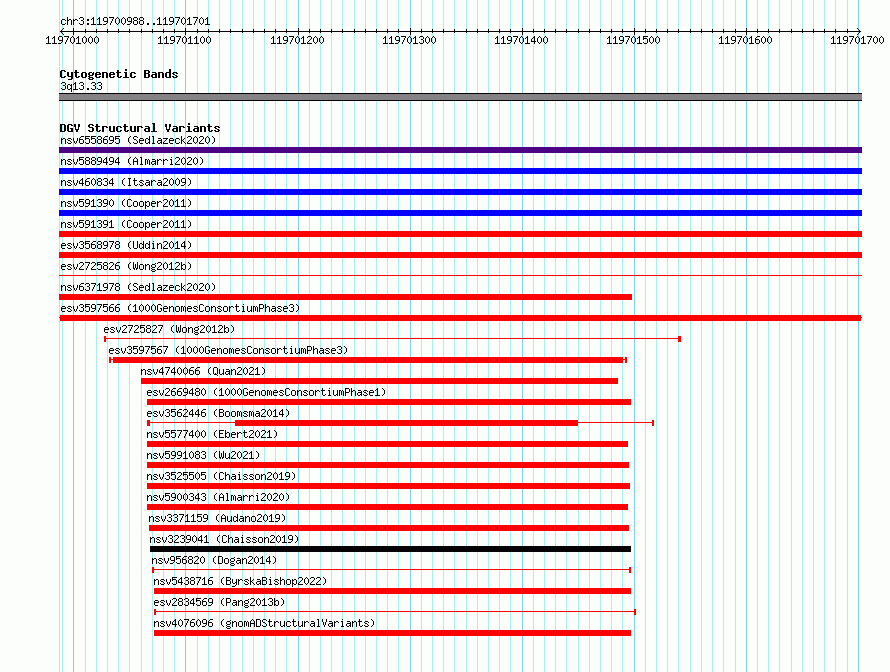Click the thin red line under esv2725826
The height and width of the screenshot is (672, 890).
click(x=460, y=276)
